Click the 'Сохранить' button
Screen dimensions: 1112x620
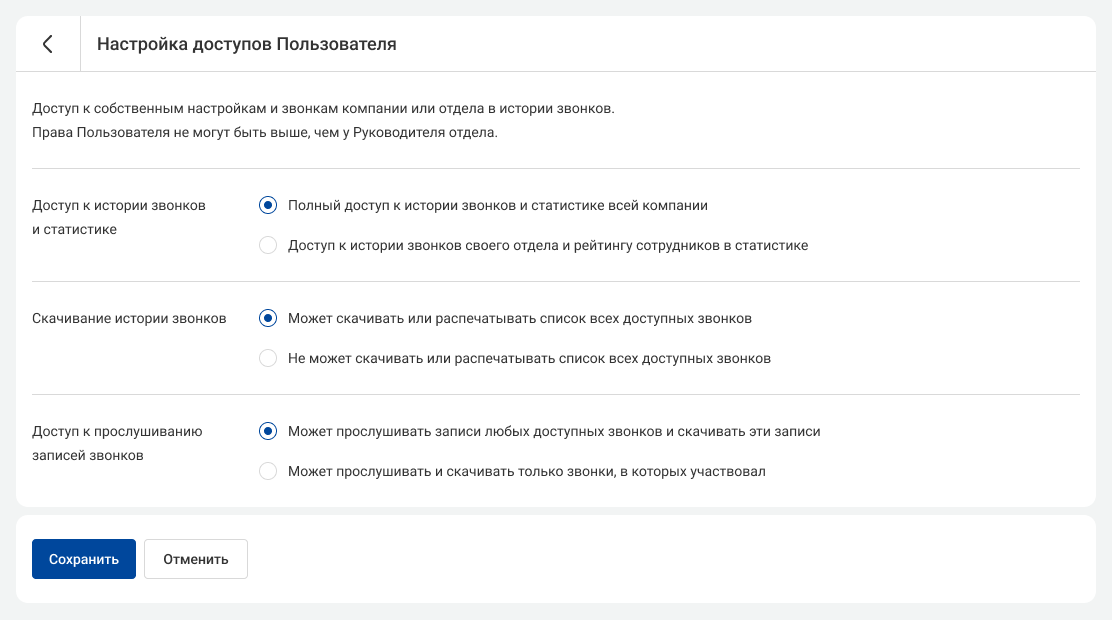(84, 559)
